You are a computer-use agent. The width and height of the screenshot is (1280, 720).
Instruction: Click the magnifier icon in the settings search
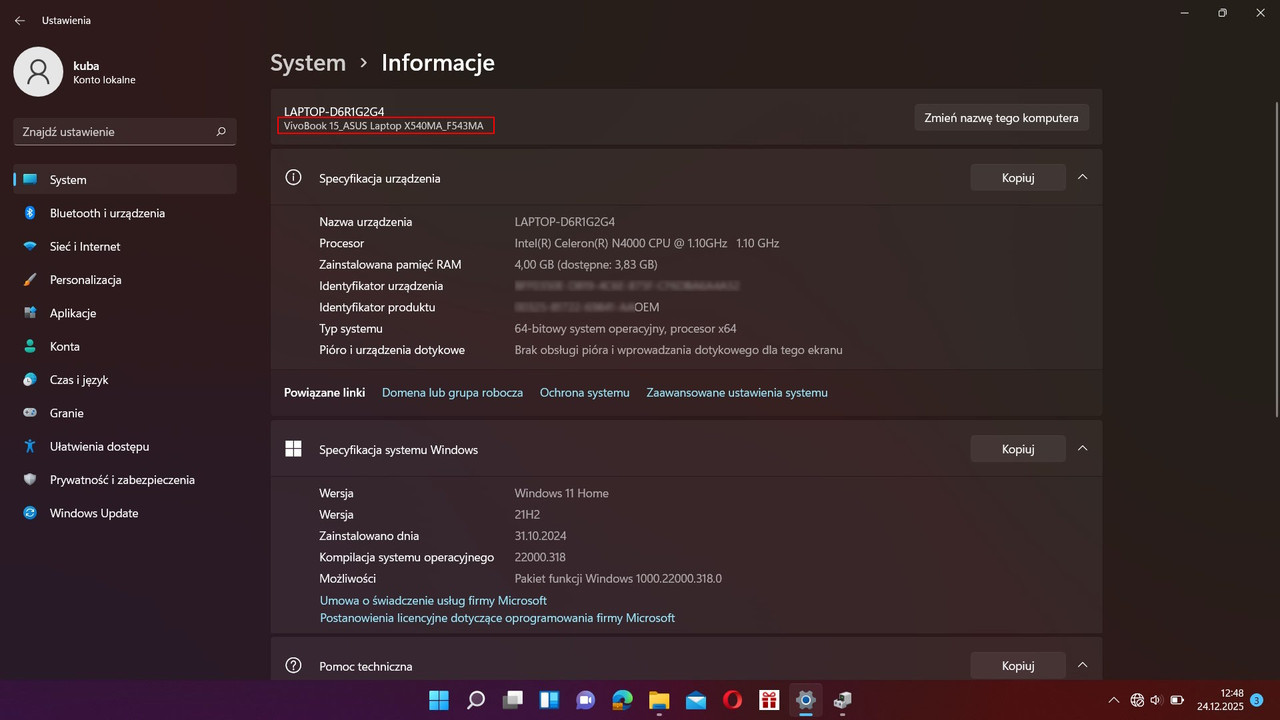221,131
